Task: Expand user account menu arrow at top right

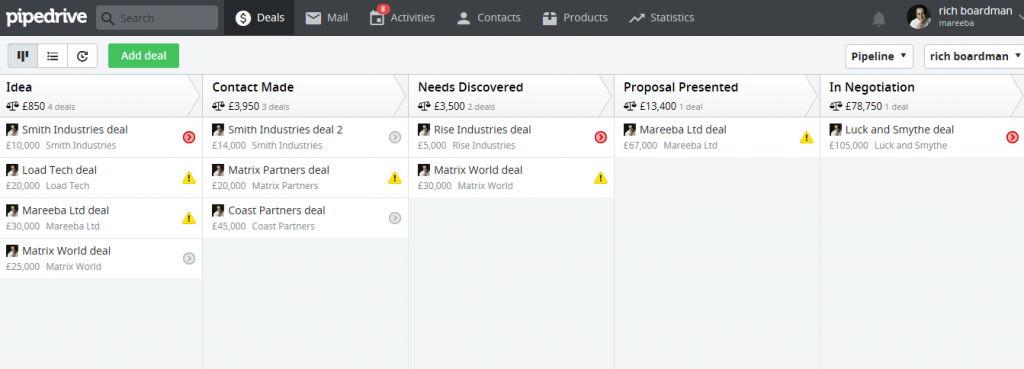Action: point(1020,18)
